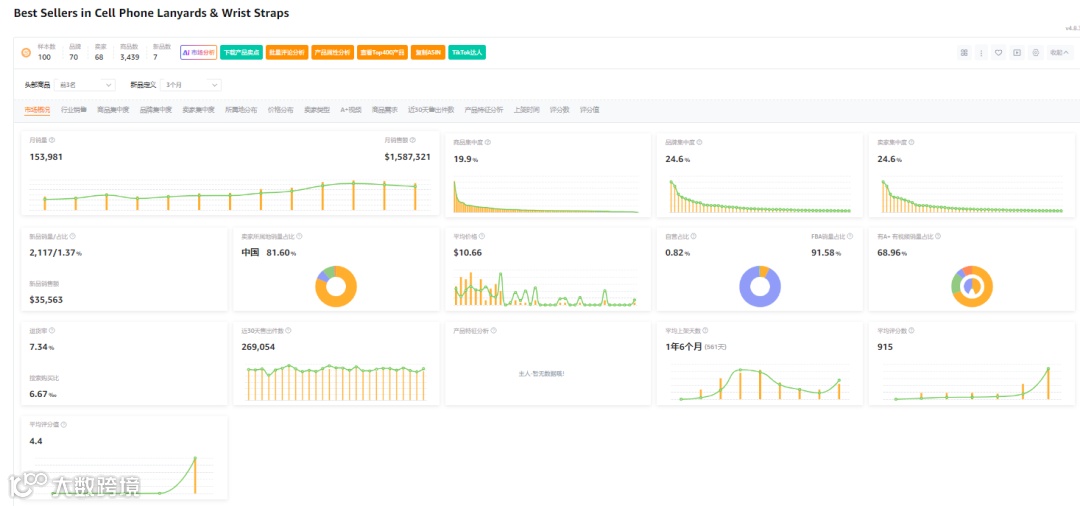Click the 平均上架天数 chart
The width and height of the screenshot is (1080, 506).
click(x=760, y=382)
